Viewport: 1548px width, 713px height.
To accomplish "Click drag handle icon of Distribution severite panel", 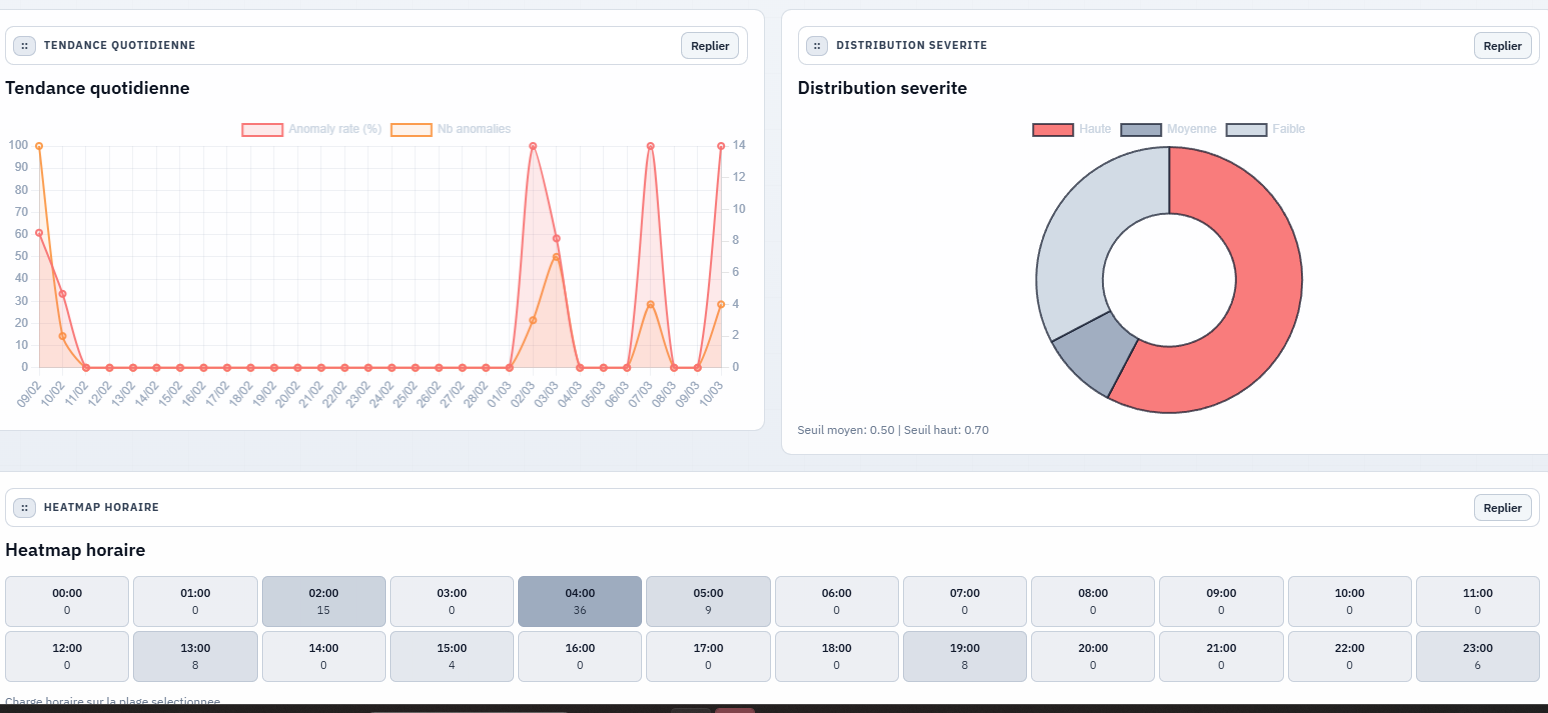I will pos(817,46).
